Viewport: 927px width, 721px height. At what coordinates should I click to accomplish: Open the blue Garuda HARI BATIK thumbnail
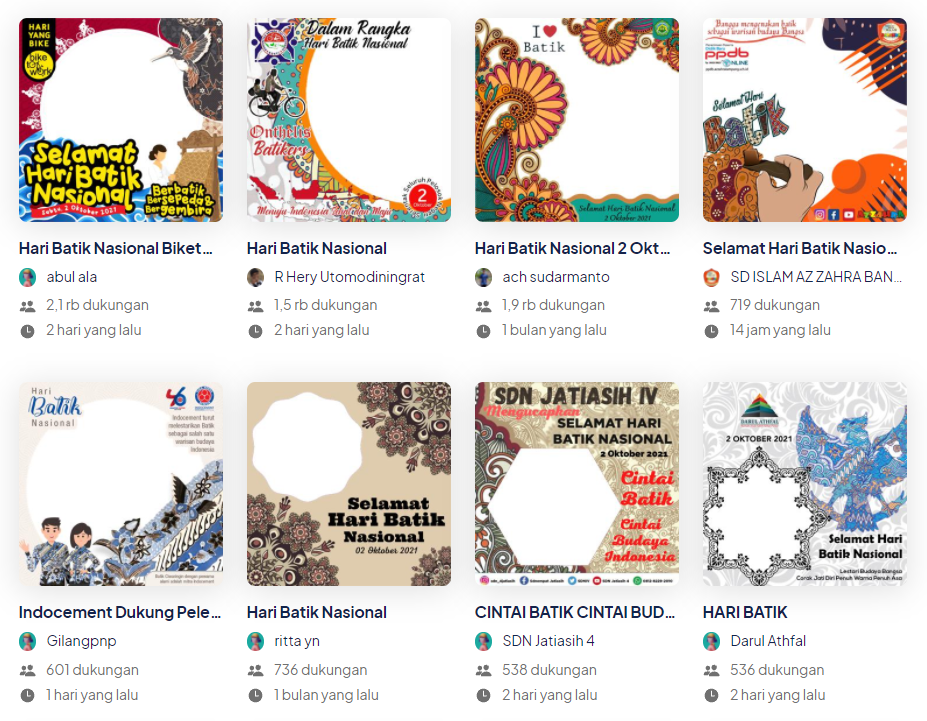[x=805, y=484]
